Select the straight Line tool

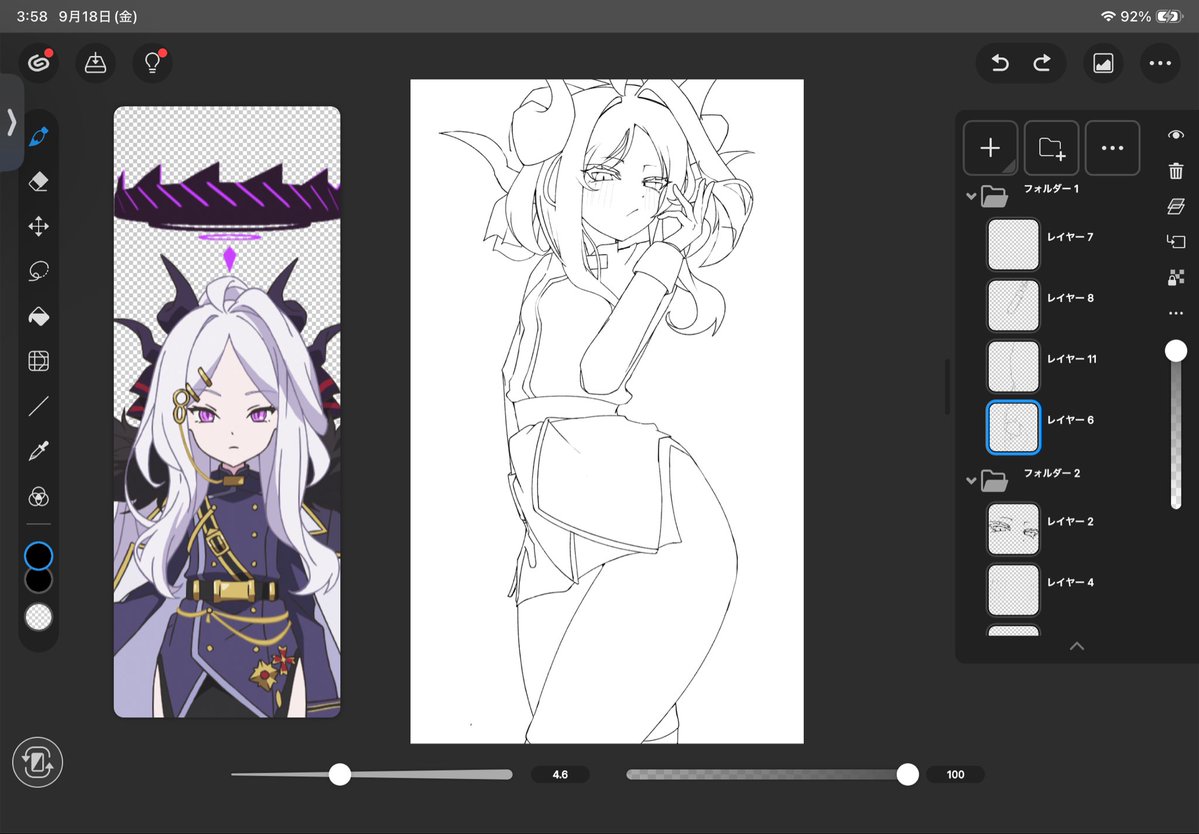coord(38,406)
